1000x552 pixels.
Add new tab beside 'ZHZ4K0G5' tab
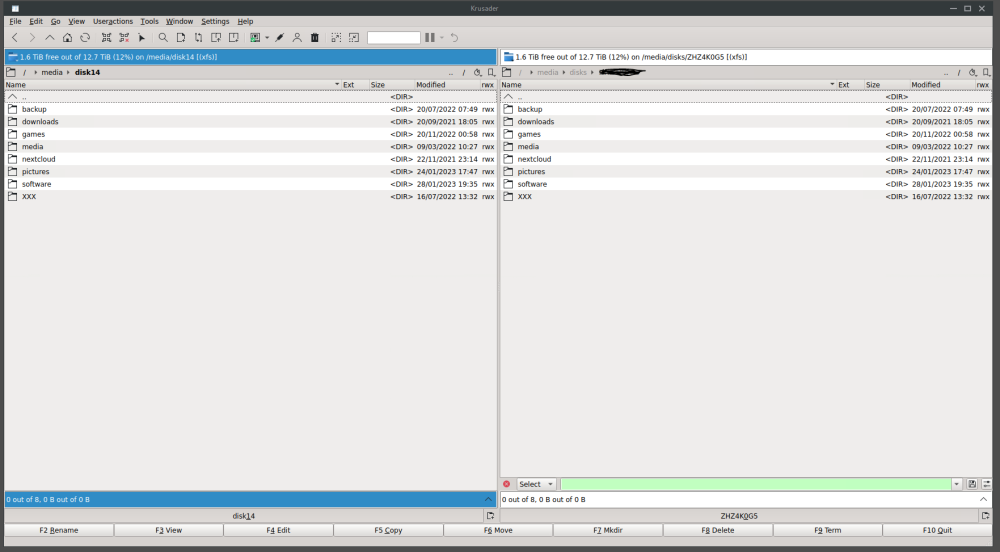985,516
